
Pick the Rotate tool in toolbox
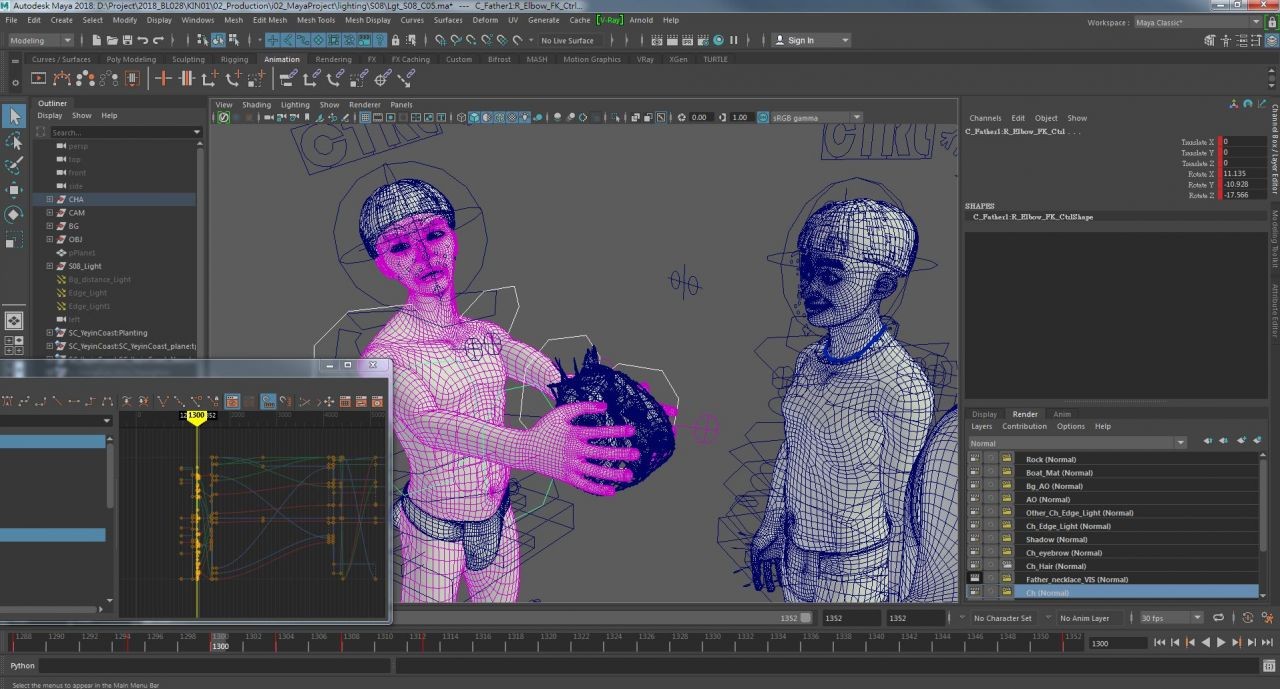click(14, 214)
